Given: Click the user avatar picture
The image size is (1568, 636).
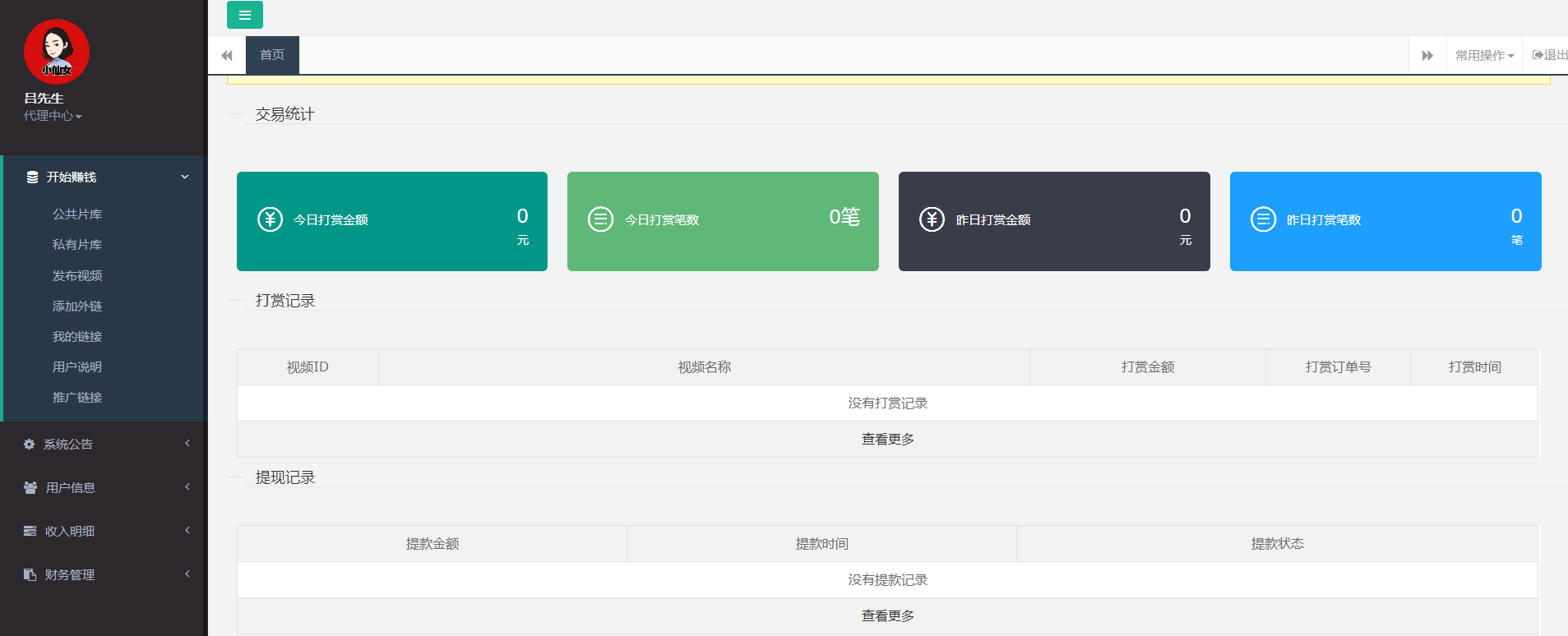Looking at the screenshot, I should 57,52.
